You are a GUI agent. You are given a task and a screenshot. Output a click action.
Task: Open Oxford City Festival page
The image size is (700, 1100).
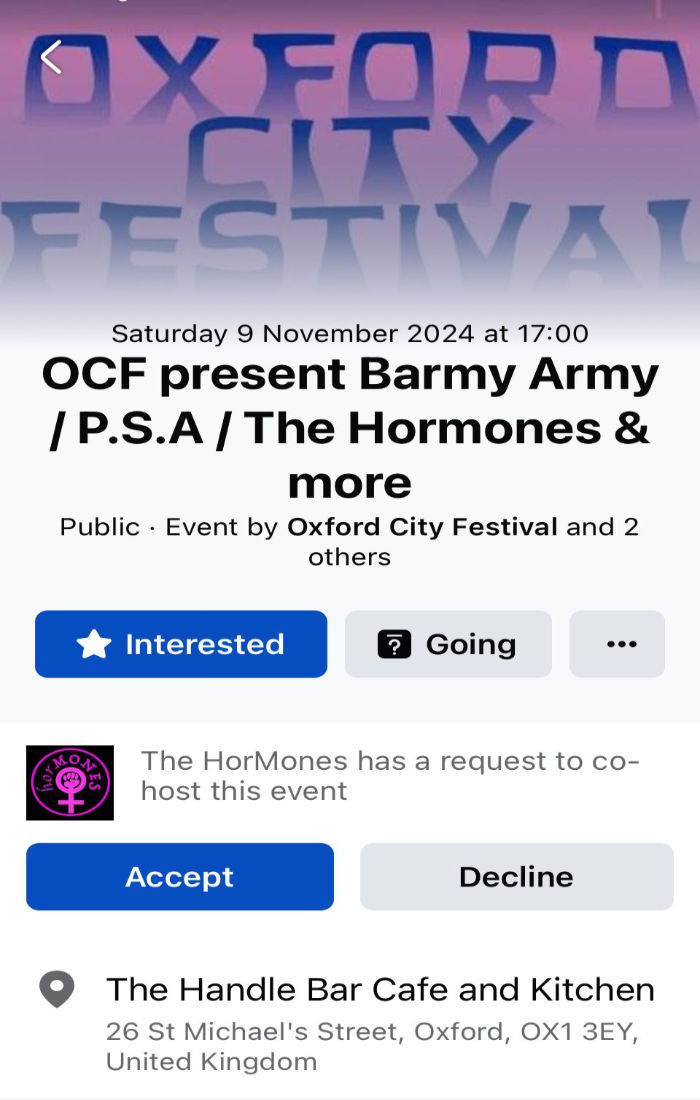(421, 526)
